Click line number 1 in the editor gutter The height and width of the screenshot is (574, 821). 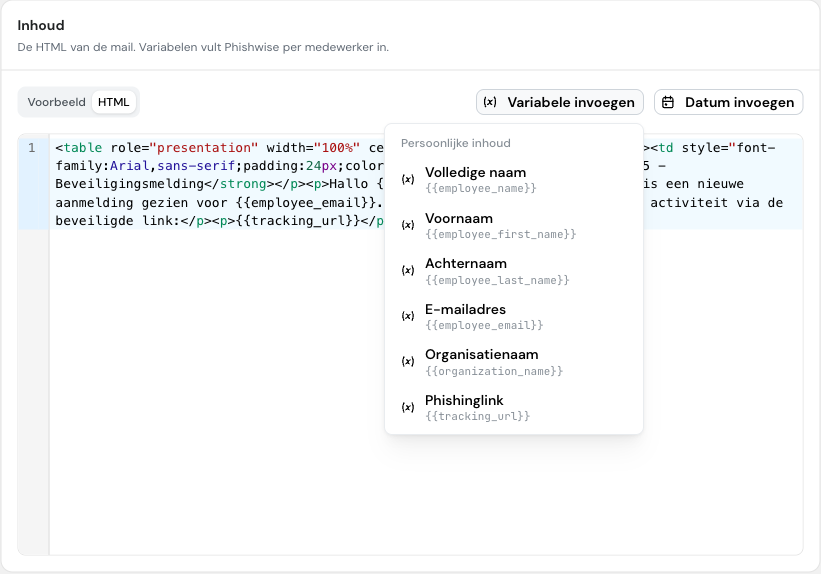(32, 148)
